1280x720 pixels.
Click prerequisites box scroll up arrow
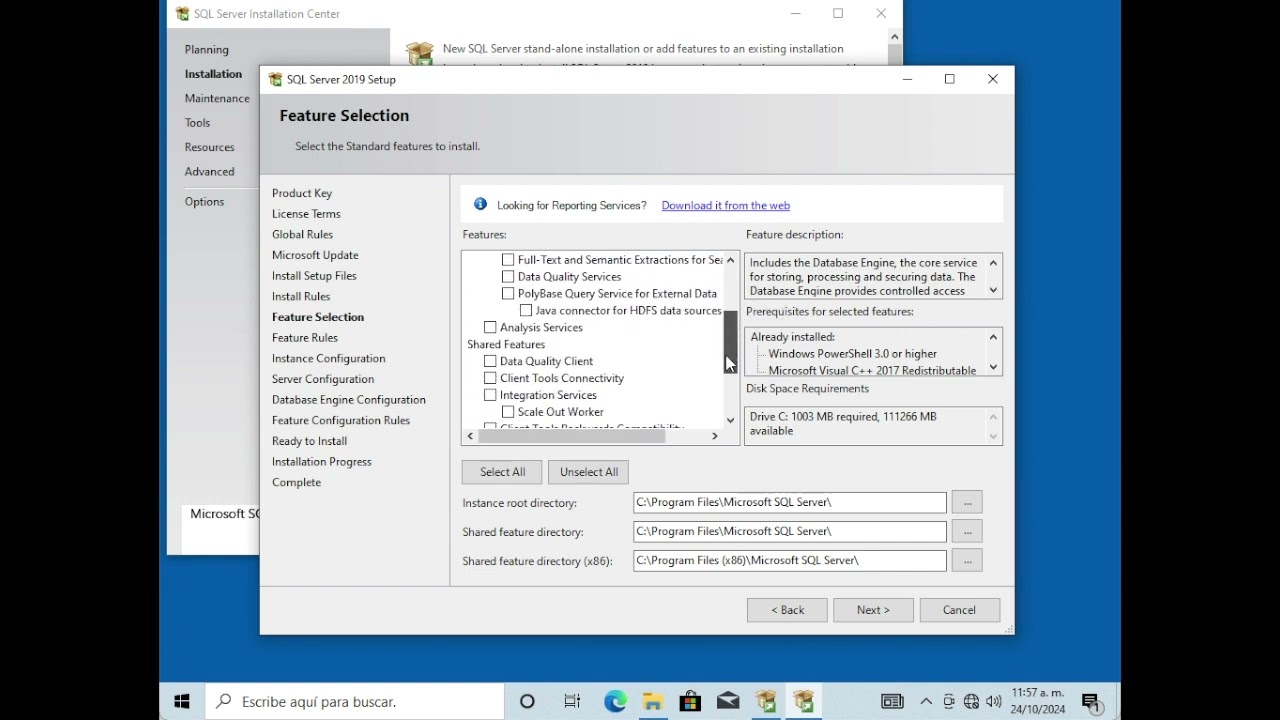coord(993,337)
